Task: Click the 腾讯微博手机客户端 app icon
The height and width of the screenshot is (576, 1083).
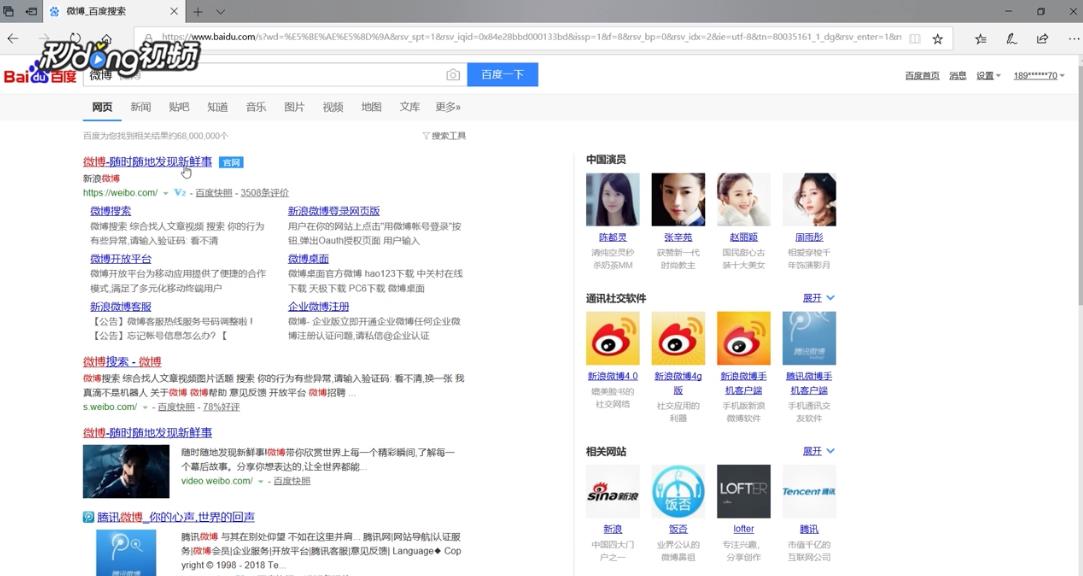Action: [809, 338]
